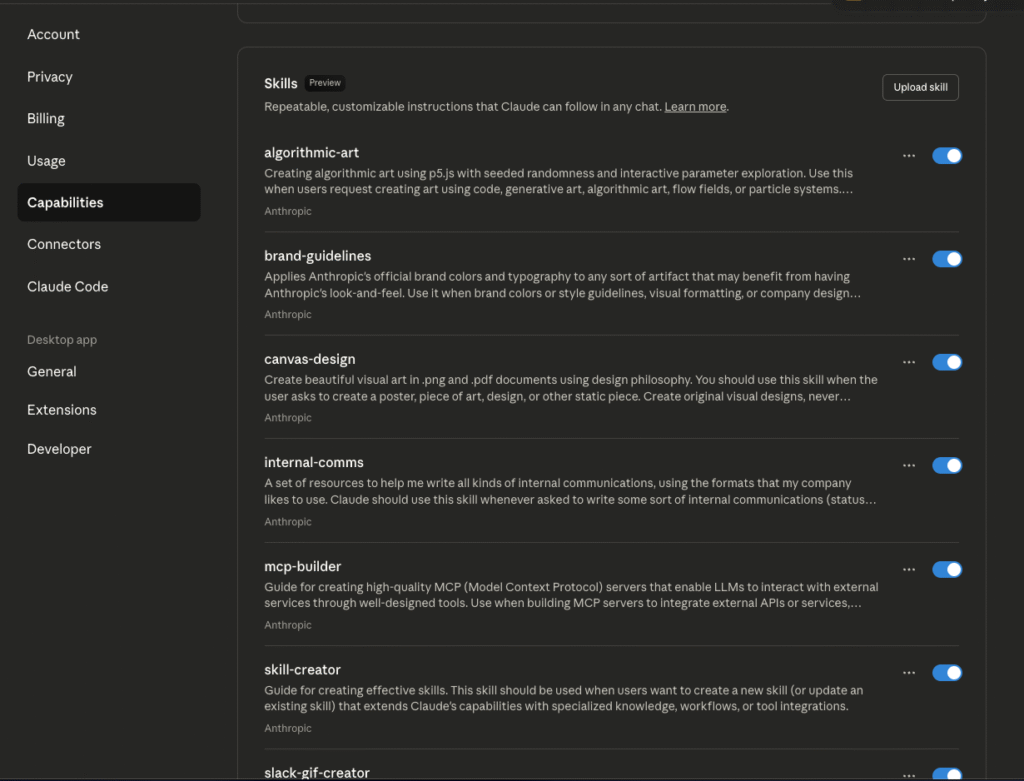This screenshot has width=1024, height=781.
Task: Open more options for algorithmic-art skill
Action: tap(908, 156)
